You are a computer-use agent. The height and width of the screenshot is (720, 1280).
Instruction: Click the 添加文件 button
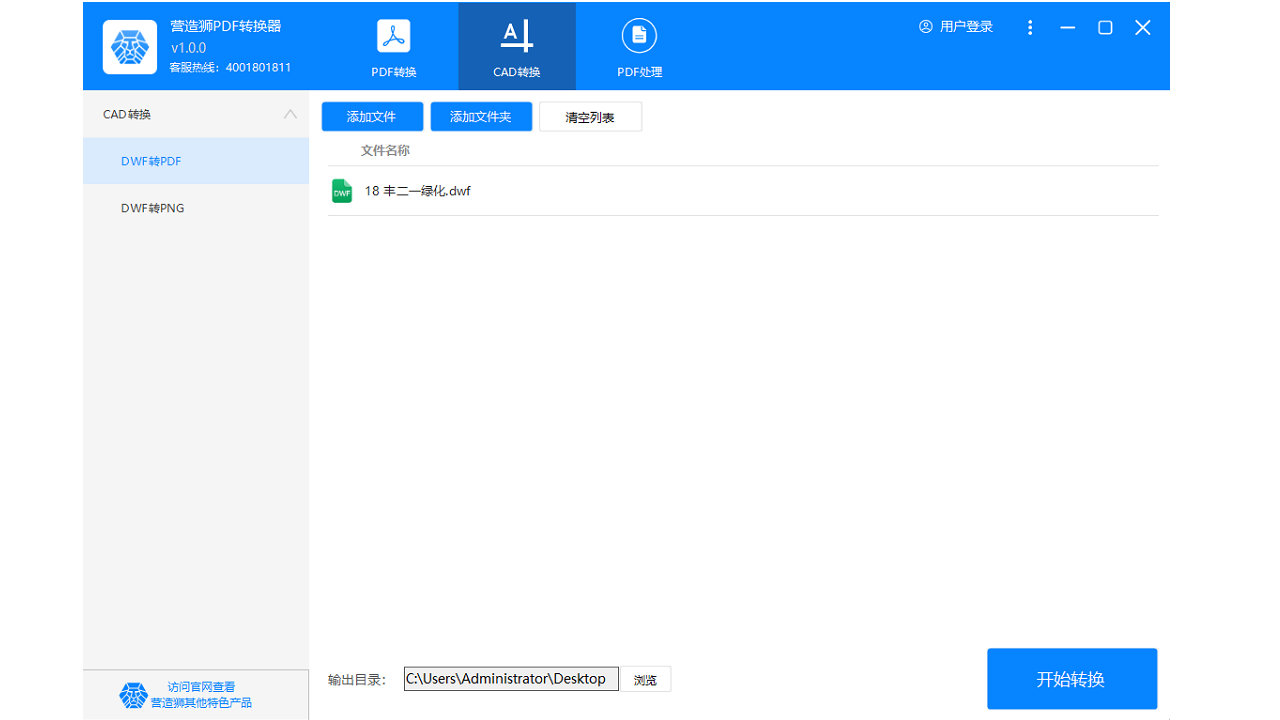[372, 116]
